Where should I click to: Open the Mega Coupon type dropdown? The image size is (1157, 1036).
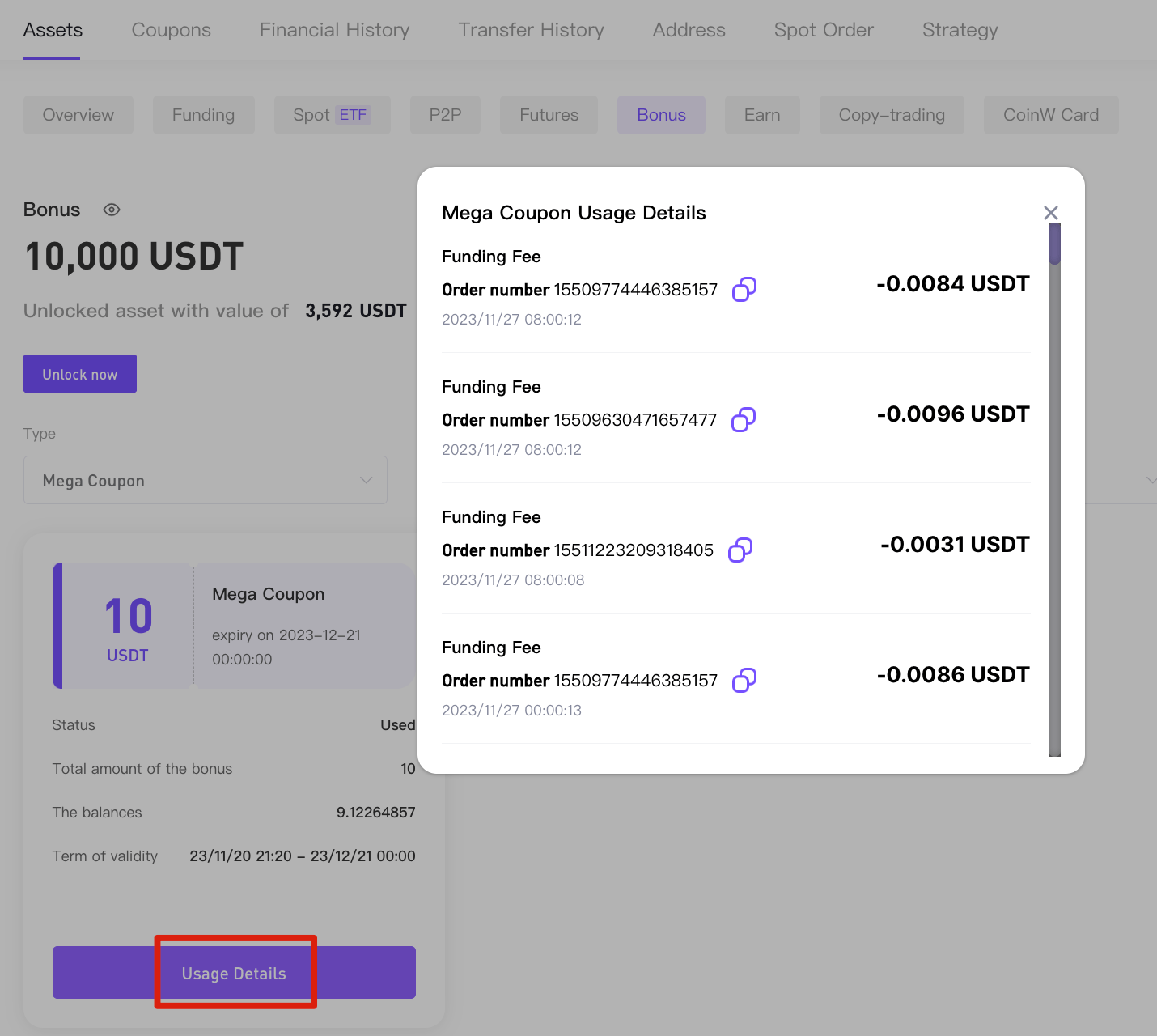point(205,480)
